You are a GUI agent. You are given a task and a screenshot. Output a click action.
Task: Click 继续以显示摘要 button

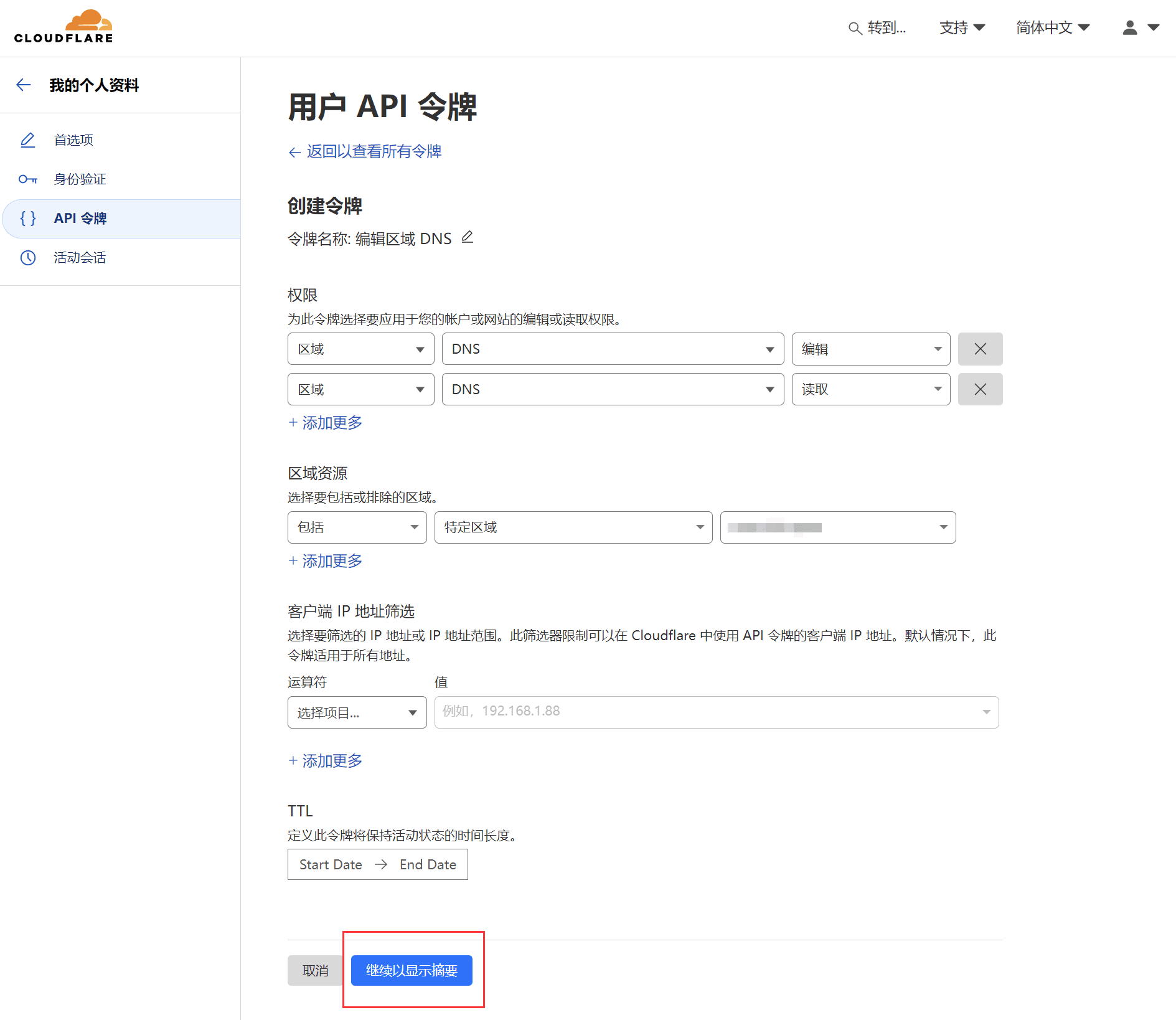412,970
